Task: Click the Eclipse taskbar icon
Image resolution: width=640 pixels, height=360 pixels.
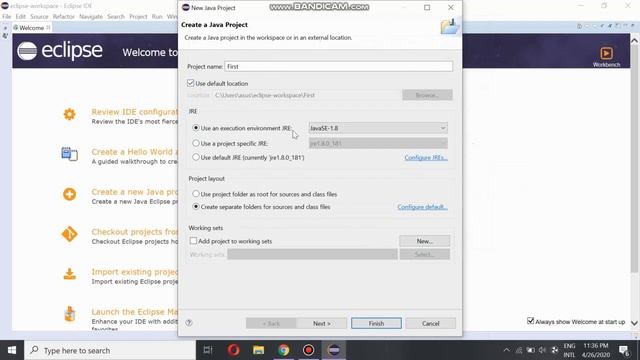Action: click(x=334, y=350)
